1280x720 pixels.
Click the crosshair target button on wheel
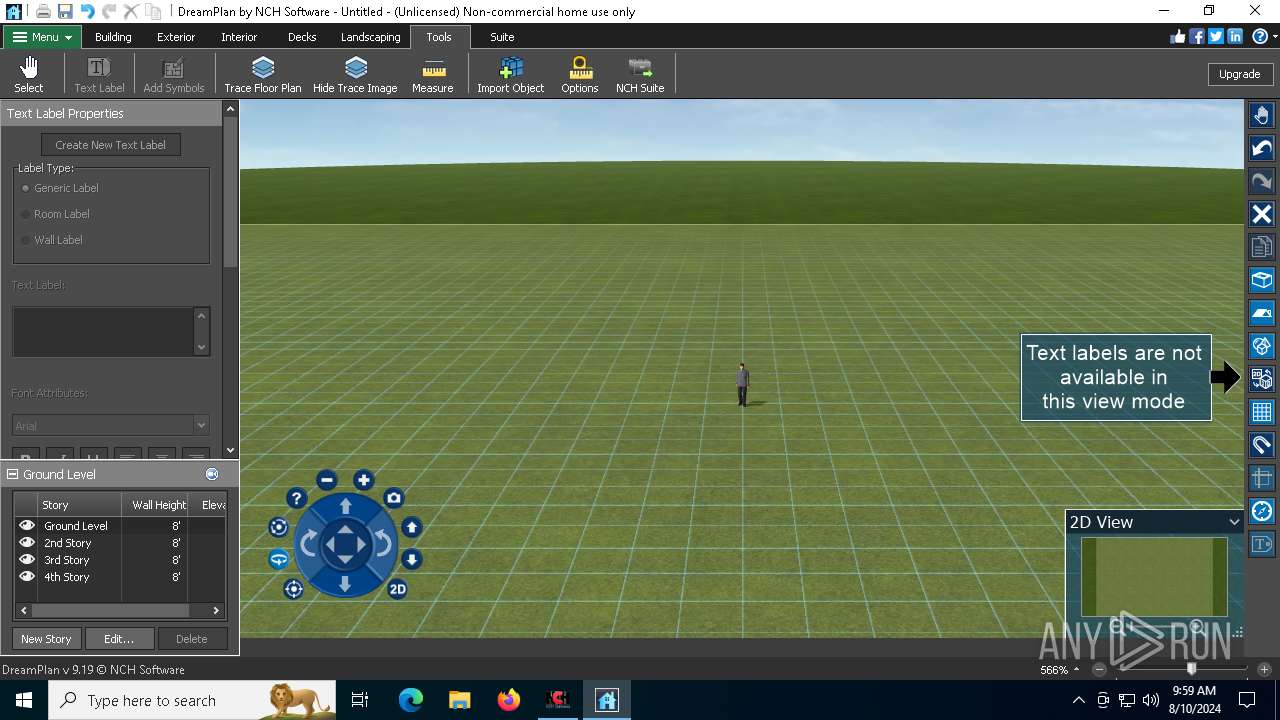[293, 589]
